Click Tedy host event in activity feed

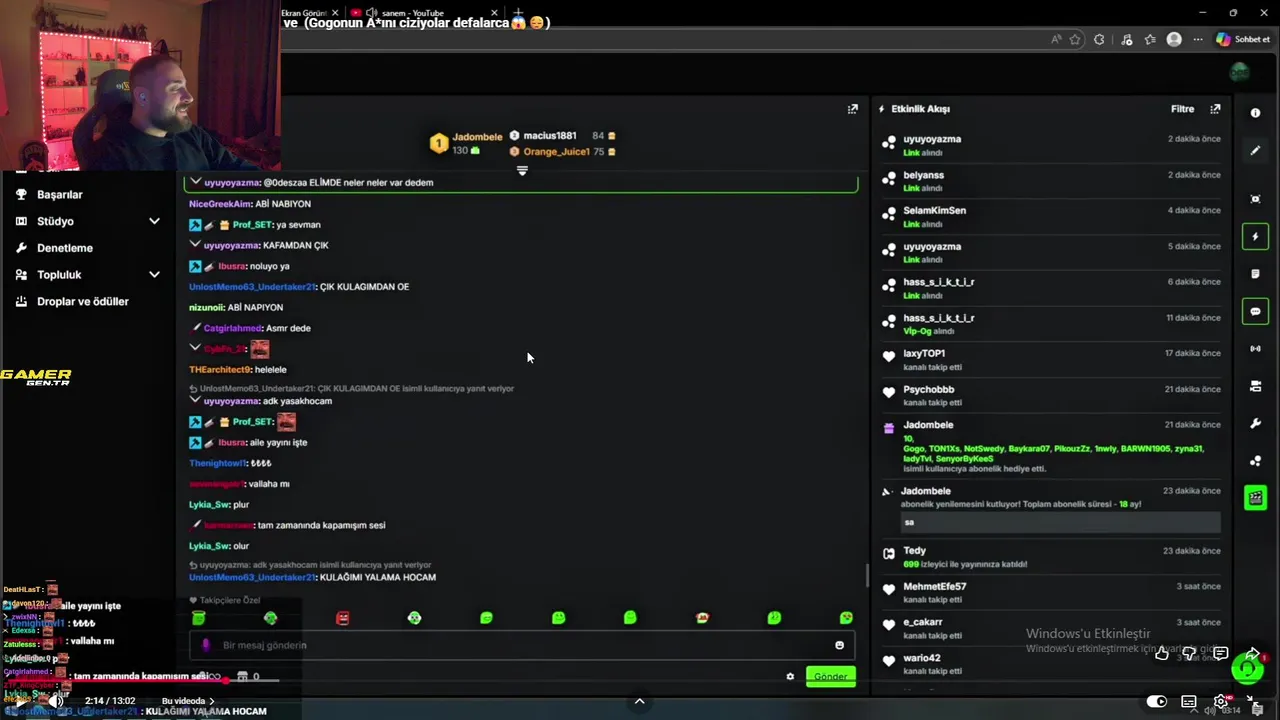point(1052,557)
